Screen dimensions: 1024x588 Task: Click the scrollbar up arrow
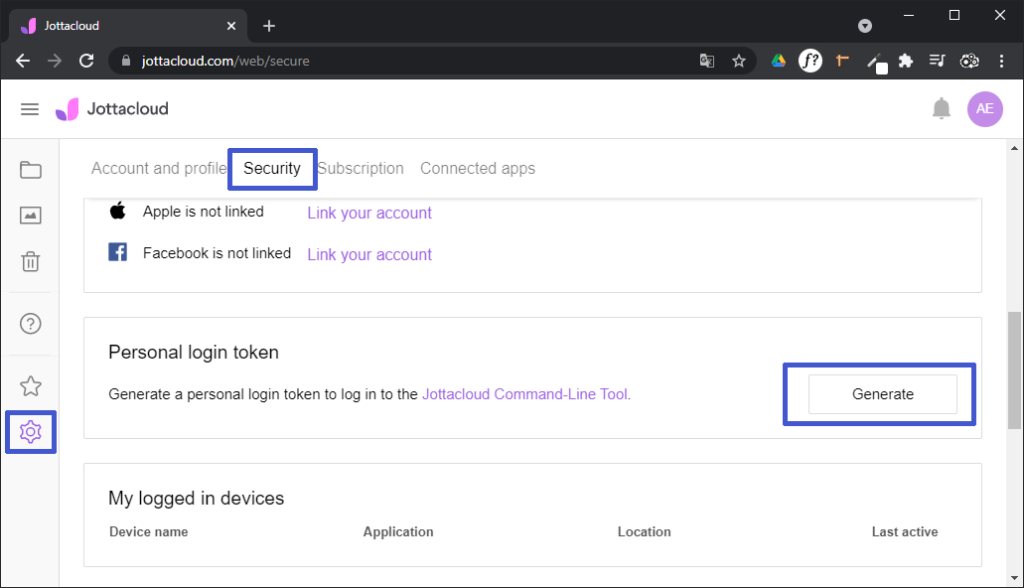pos(1014,148)
